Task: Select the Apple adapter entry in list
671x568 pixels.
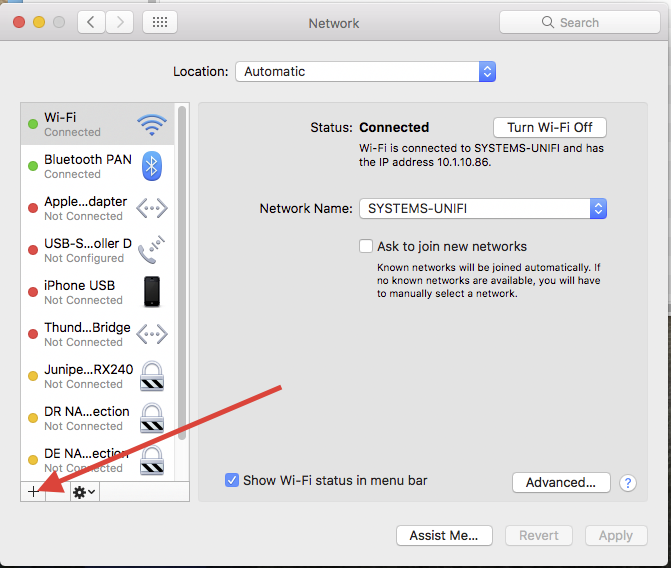Action: click(86, 208)
